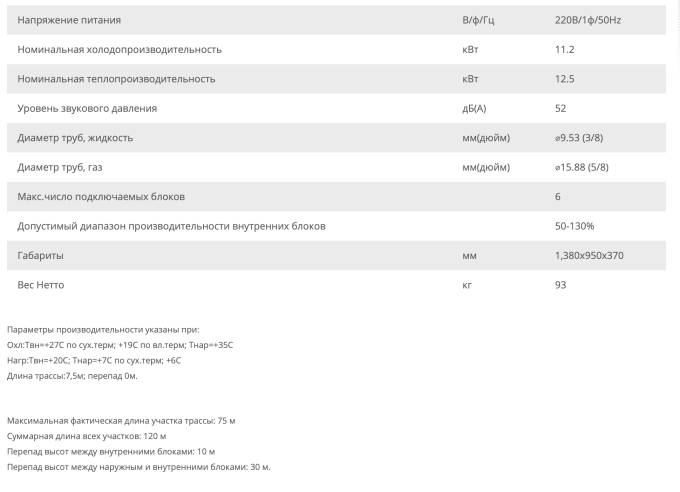Click the "Вес Нетто" row label
The height and width of the screenshot is (492, 680).
(41, 285)
